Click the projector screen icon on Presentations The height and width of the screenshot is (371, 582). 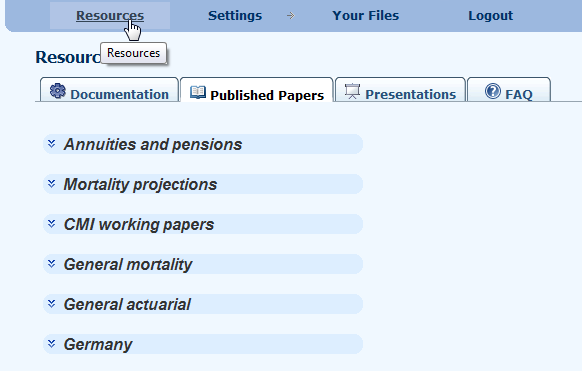[x=352, y=91]
